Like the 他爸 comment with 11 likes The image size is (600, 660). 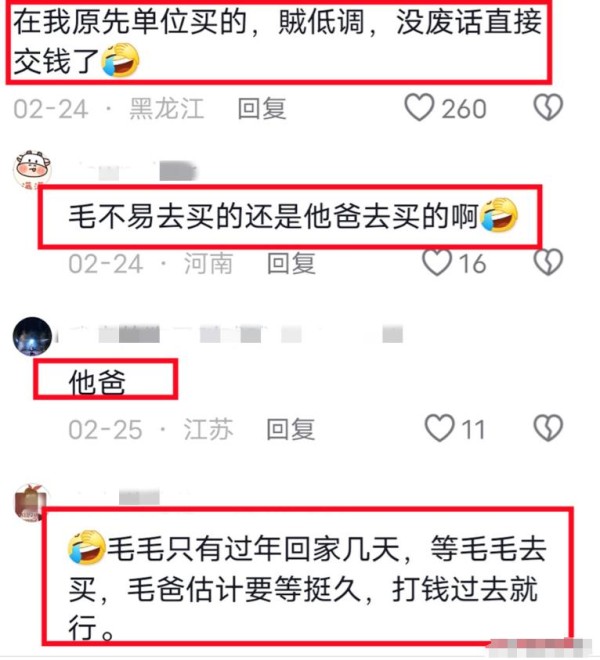(440, 428)
